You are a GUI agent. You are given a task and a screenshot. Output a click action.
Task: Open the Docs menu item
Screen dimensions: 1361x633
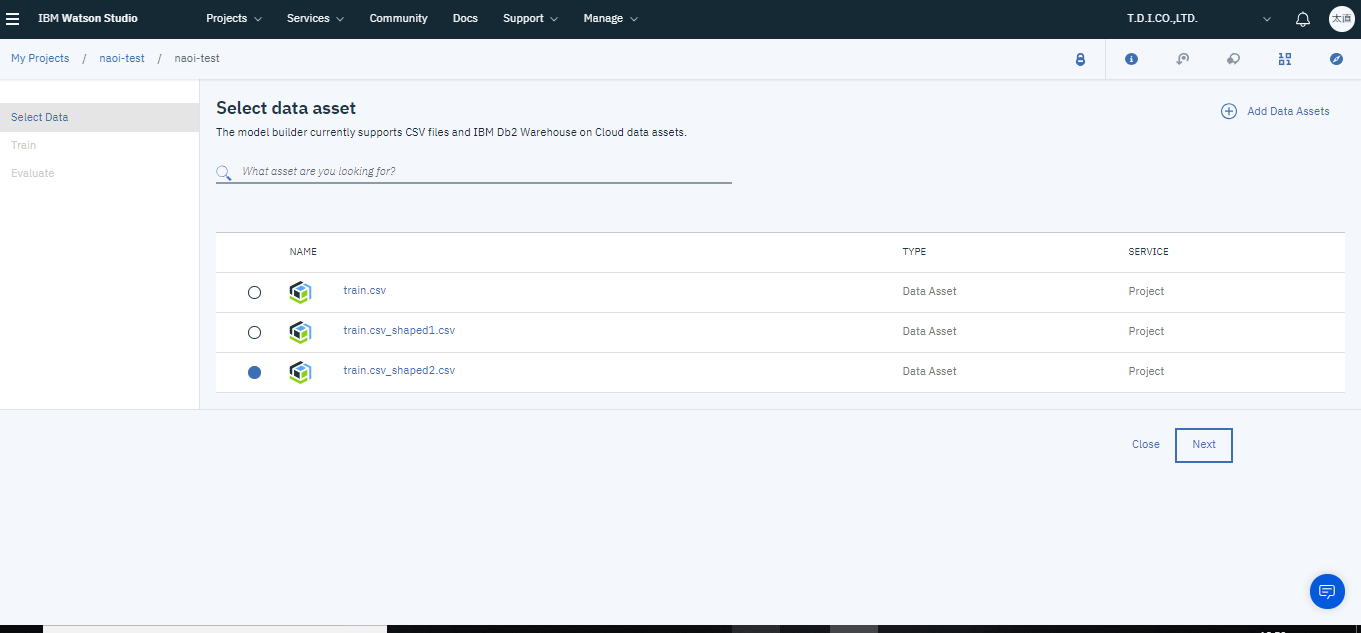(465, 19)
